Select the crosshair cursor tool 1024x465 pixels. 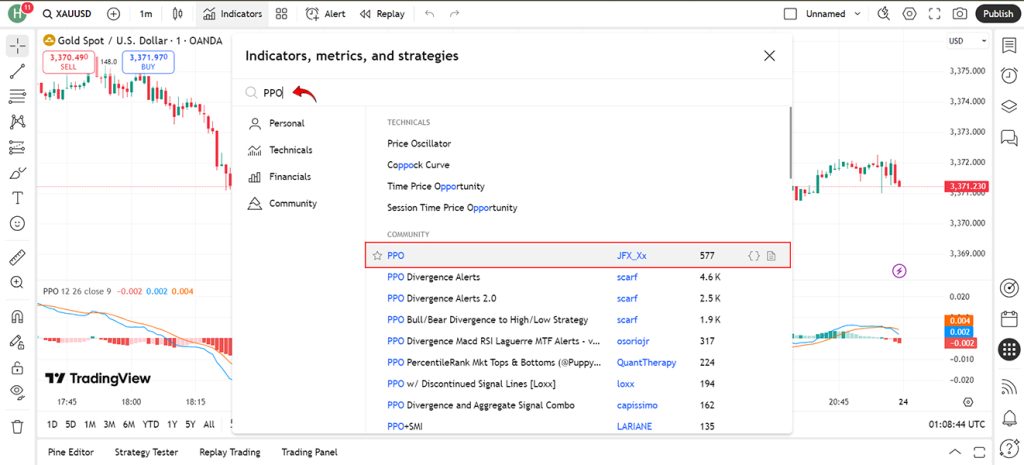18,46
